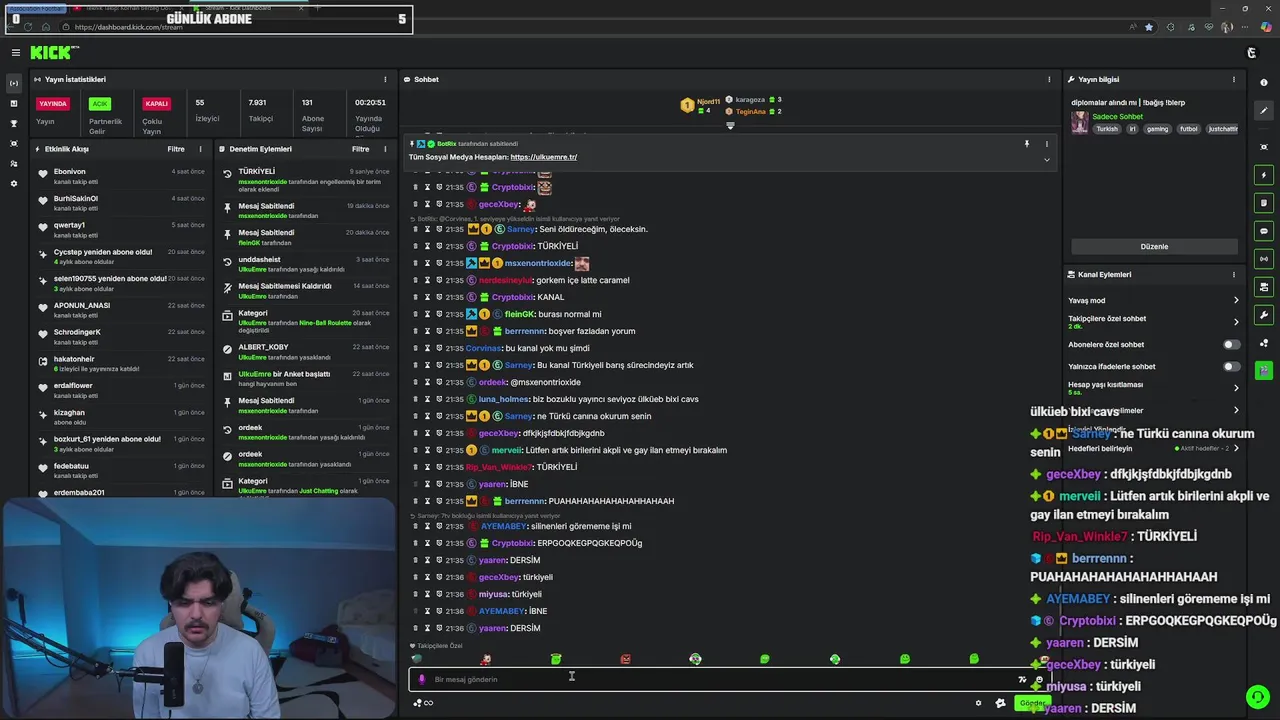1280x720 pixels.
Task: Click the pencil edit icon in right sidebar
Action: pos(1264,111)
